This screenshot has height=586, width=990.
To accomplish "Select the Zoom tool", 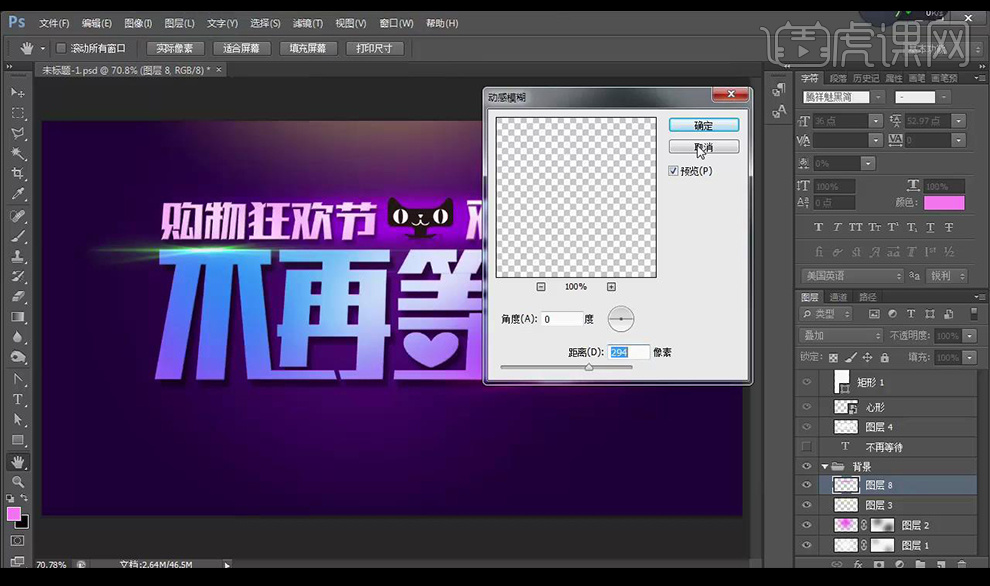I will (x=18, y=482).
